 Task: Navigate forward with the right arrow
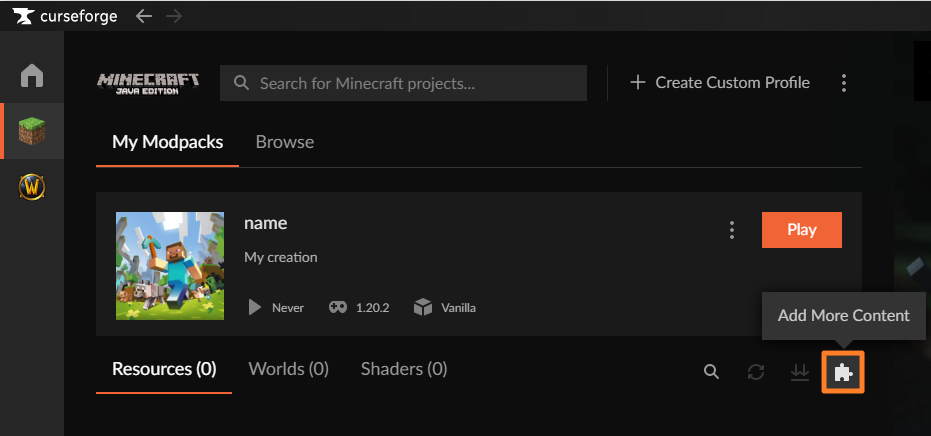tap(174, 16)
